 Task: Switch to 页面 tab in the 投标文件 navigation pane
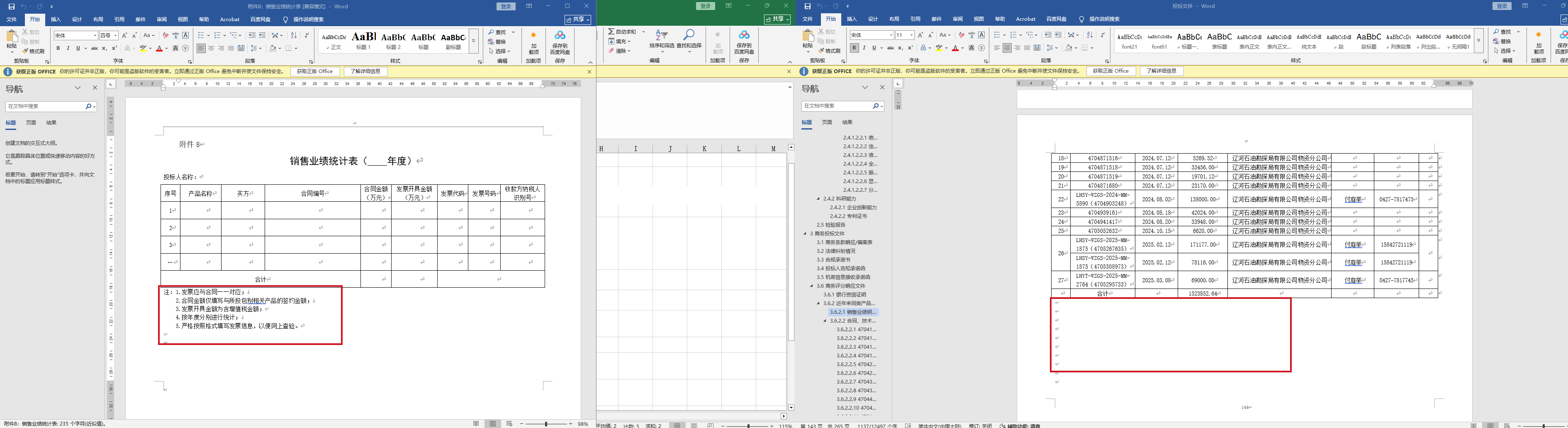(827, 122)
